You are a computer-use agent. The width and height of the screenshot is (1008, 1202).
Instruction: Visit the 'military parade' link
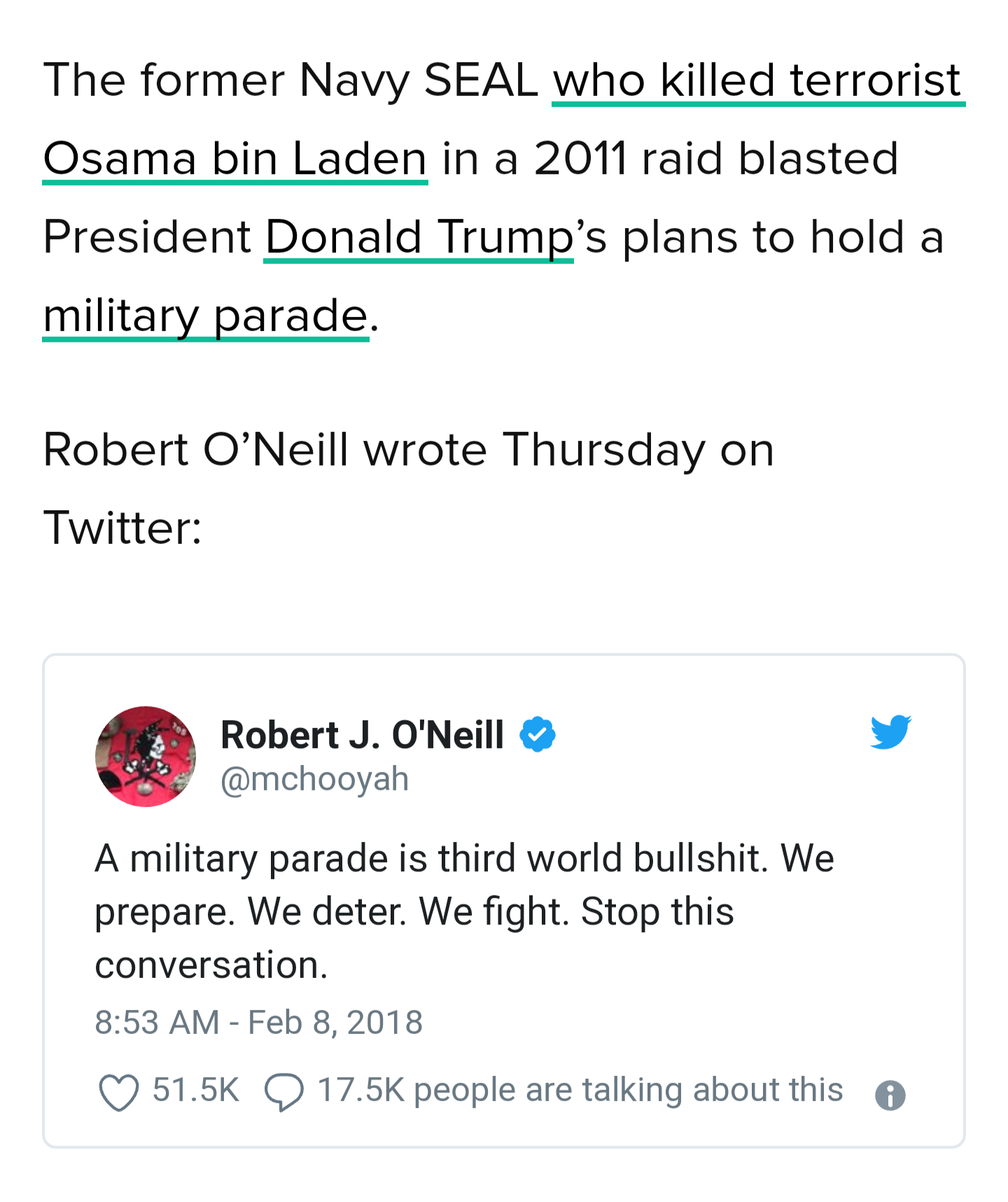point(205,315)
